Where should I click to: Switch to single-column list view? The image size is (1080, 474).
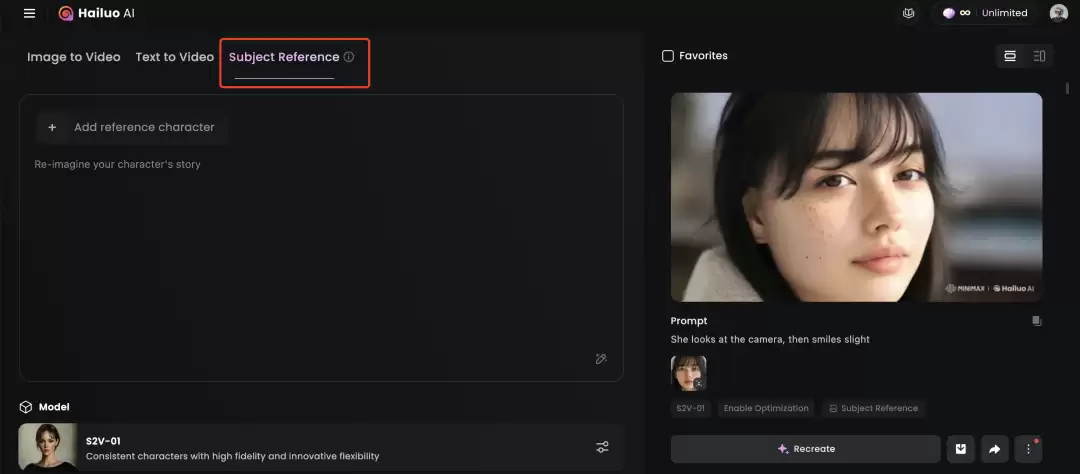(1010, 56)
